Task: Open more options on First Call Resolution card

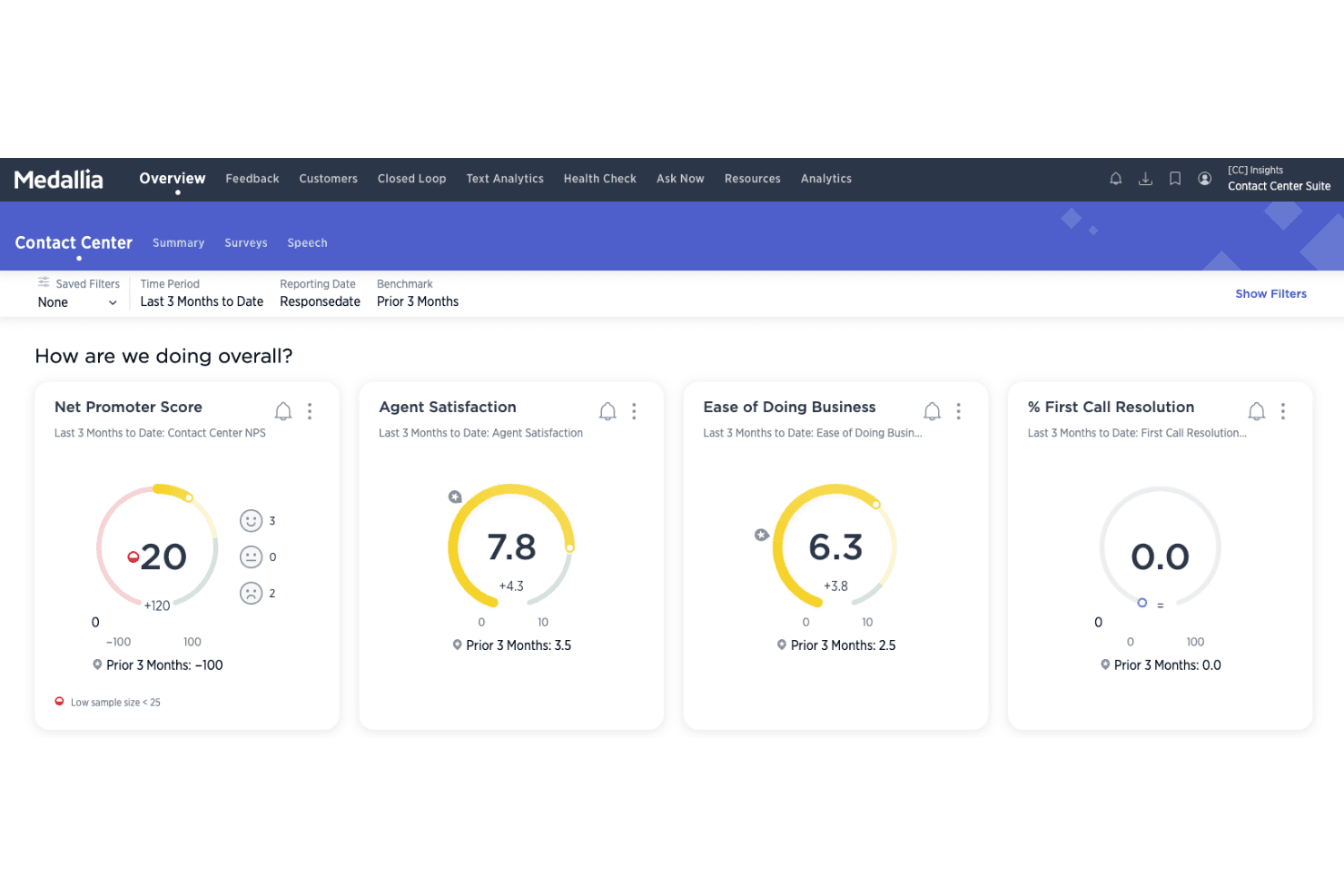Action: click(1283, 411)
